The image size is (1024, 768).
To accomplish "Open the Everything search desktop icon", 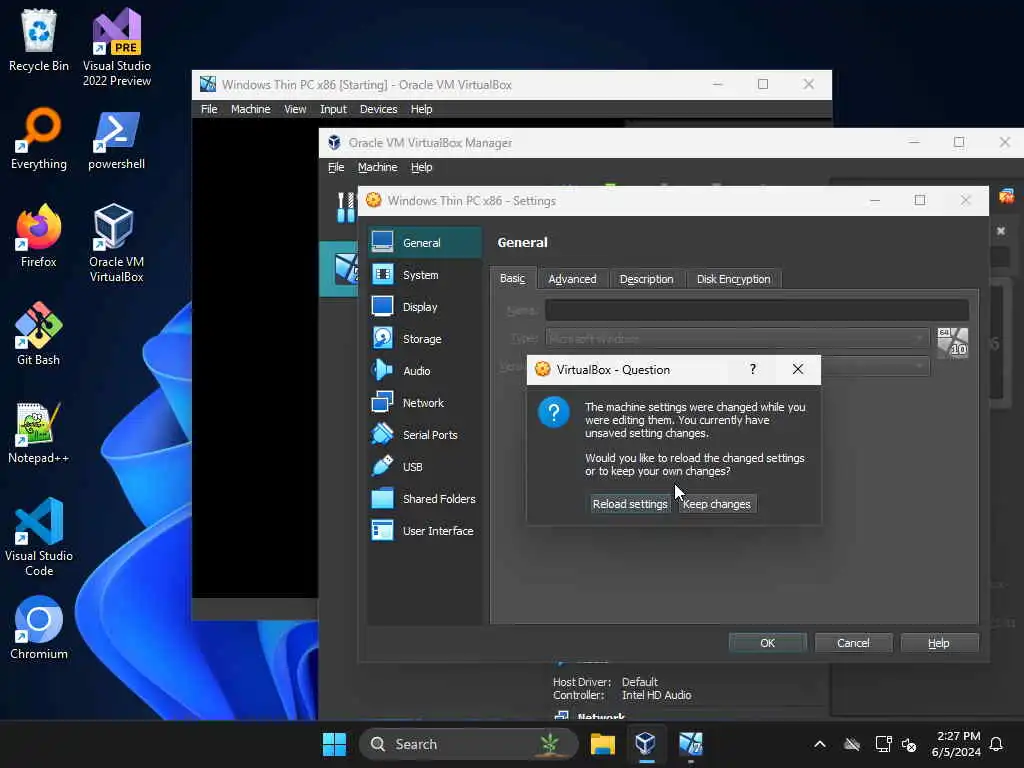I will 39,138.
